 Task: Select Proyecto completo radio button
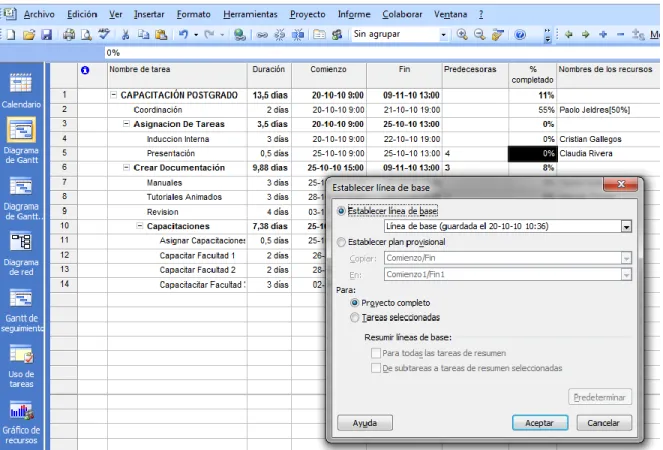click(x=355, y=303)
